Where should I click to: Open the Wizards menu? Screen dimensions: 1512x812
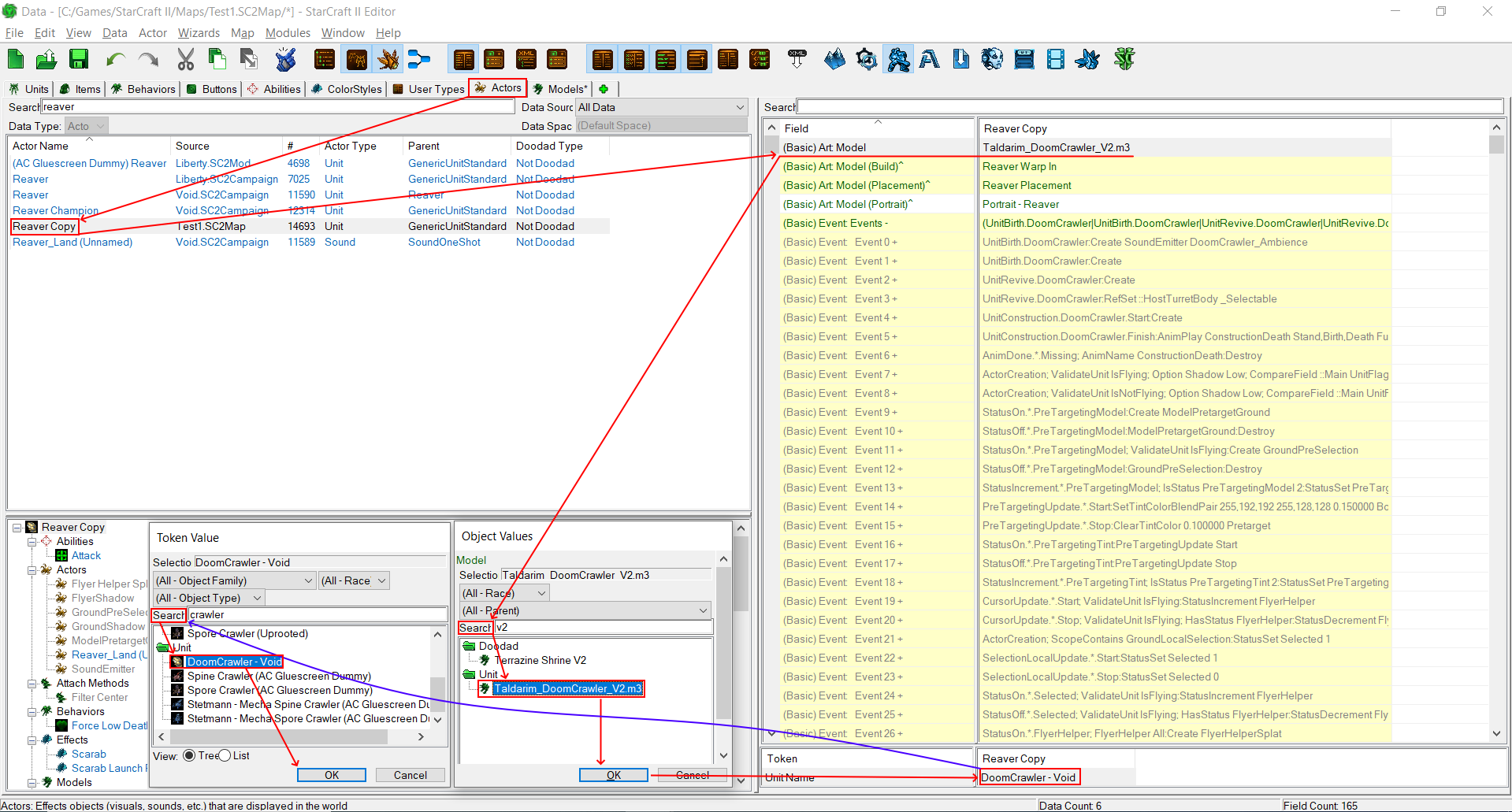[199, 33]
